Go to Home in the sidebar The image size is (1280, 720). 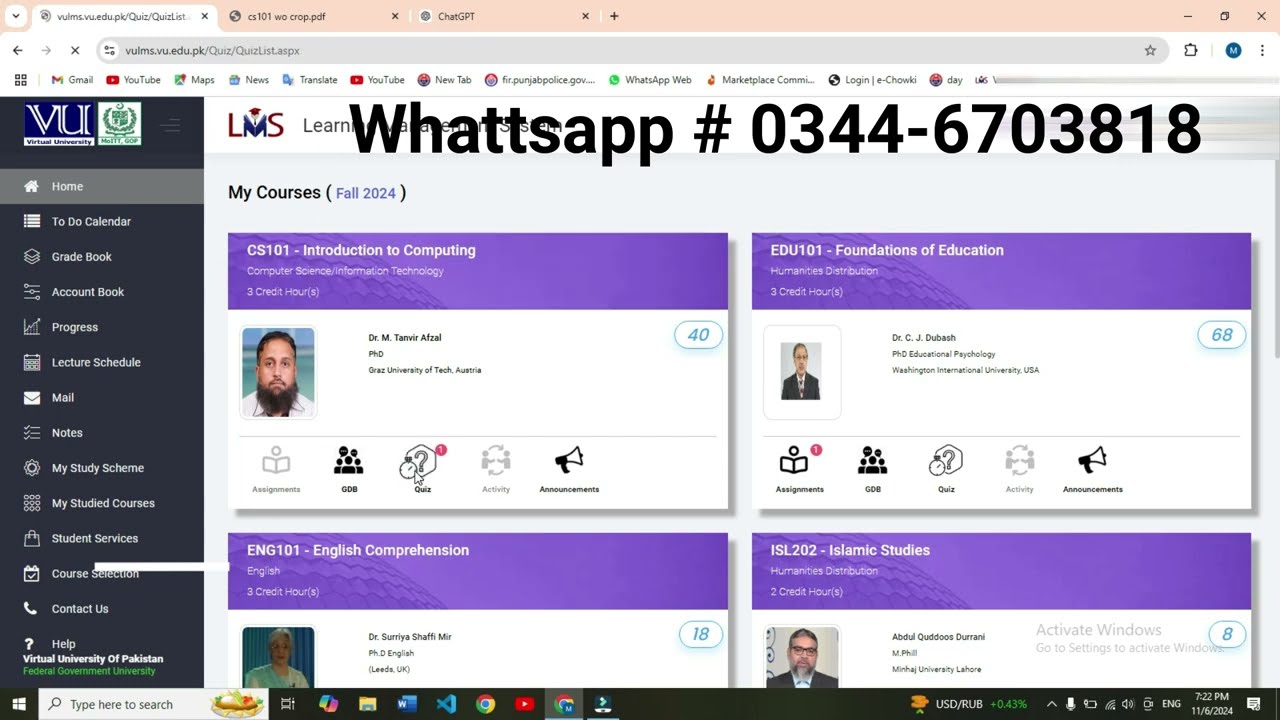click(x=102, y=186)
